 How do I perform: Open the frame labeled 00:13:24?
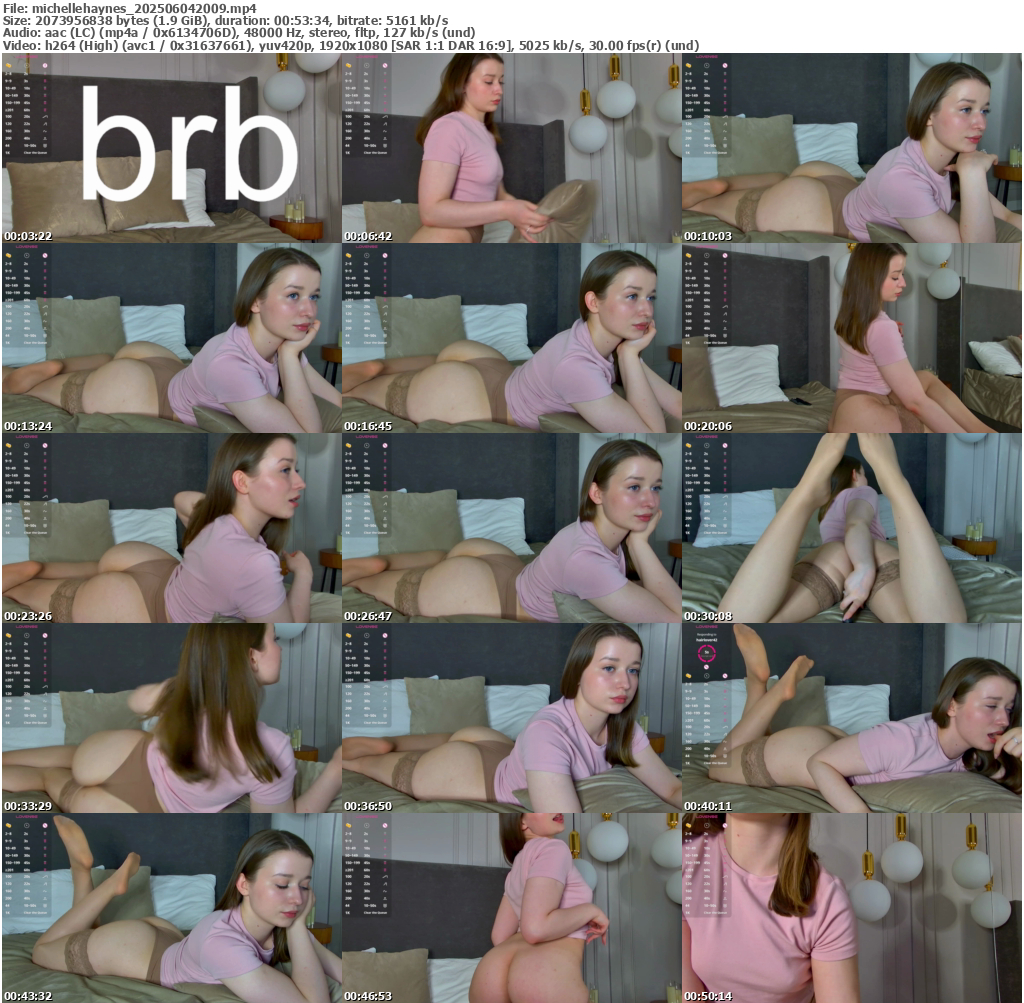pos(171,338)
